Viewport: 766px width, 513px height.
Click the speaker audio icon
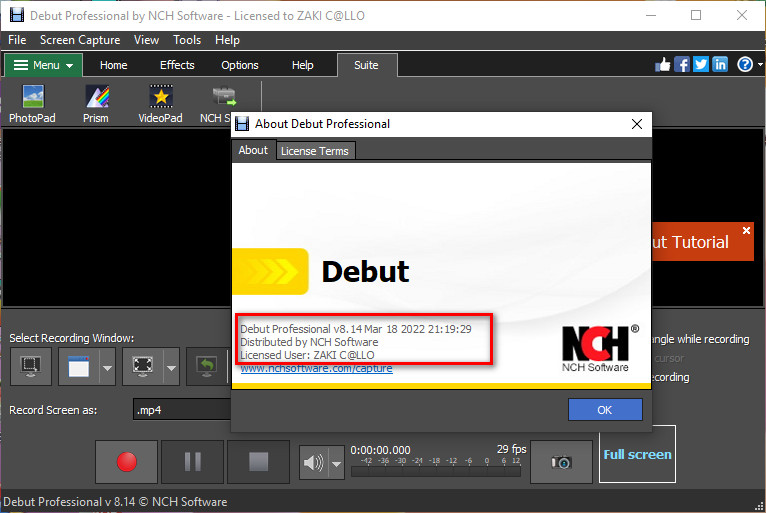coord(314,462)
